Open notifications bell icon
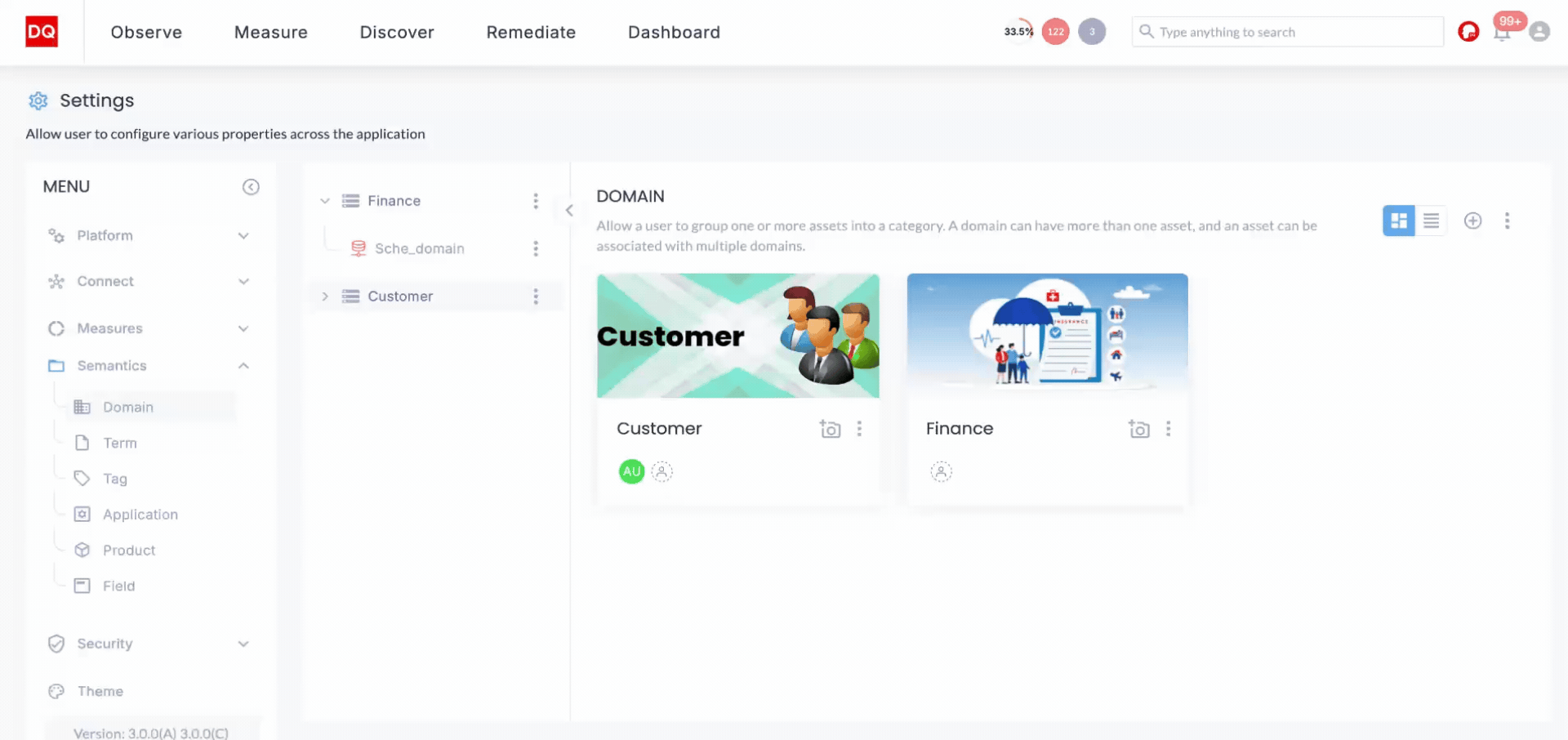The image size is (1568, 740). (x=1502, y=33)
